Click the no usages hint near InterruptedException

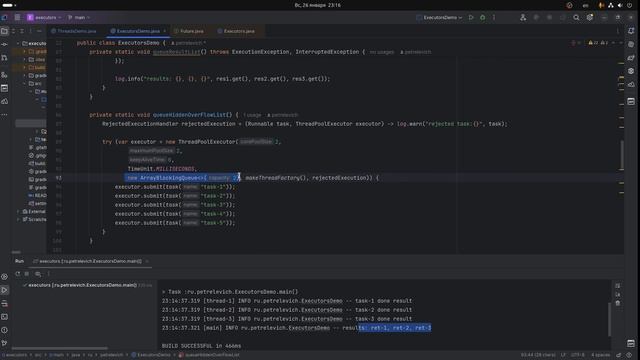pyautogui.click(x=382, y=52)
